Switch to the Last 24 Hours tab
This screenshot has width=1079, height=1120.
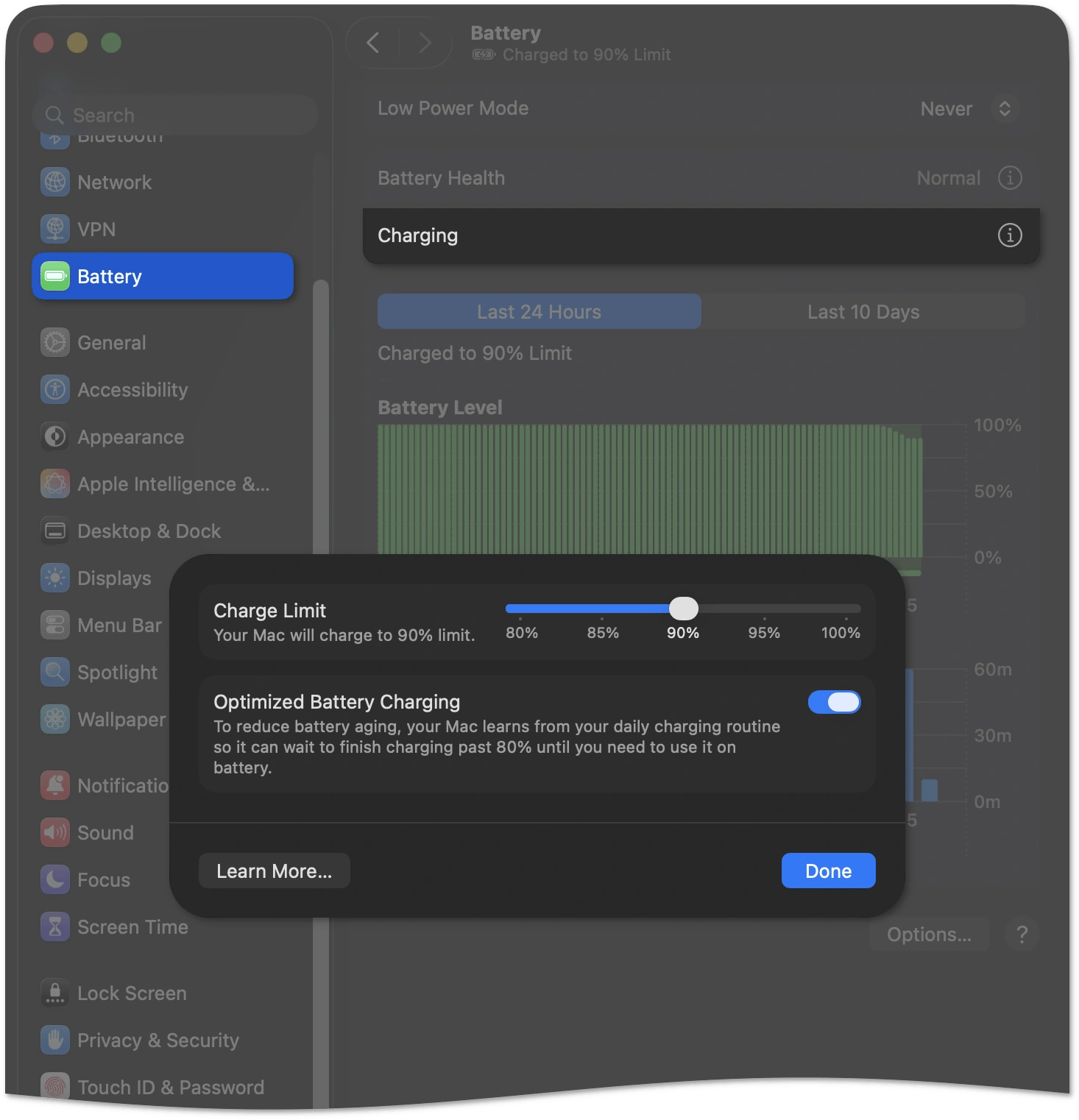[539, 311]
